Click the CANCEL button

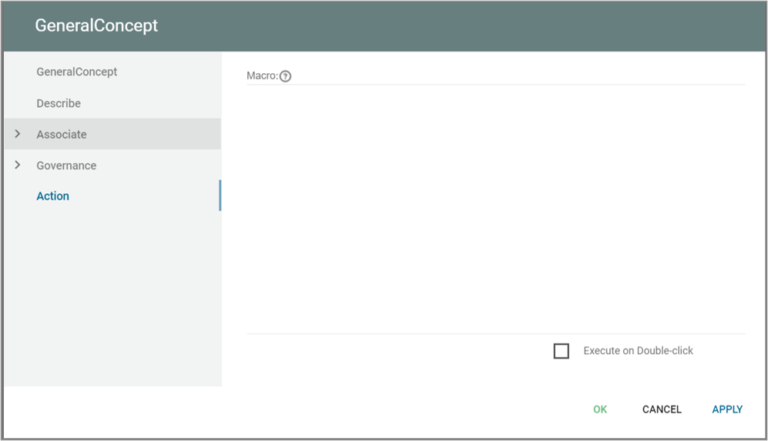661,409
